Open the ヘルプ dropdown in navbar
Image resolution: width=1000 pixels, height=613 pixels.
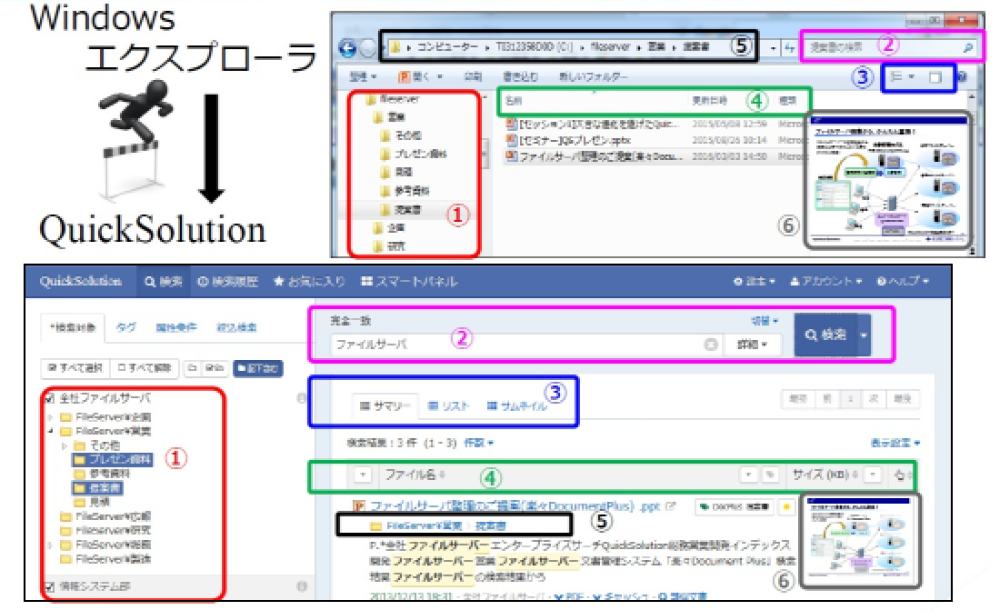(903, 281)
